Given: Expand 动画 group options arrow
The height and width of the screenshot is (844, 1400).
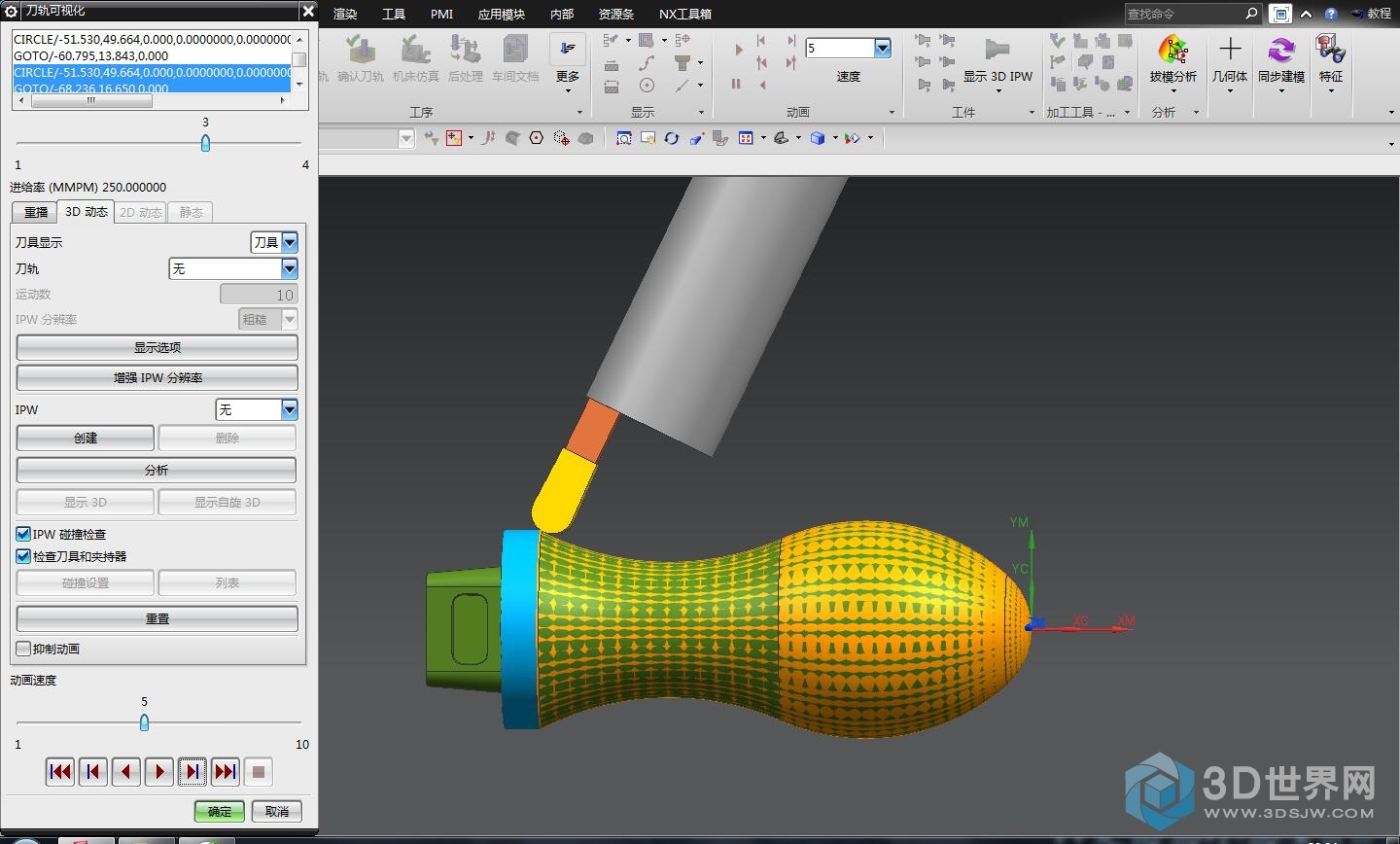Looking at the screenshot, I should [x=892, y=113].
